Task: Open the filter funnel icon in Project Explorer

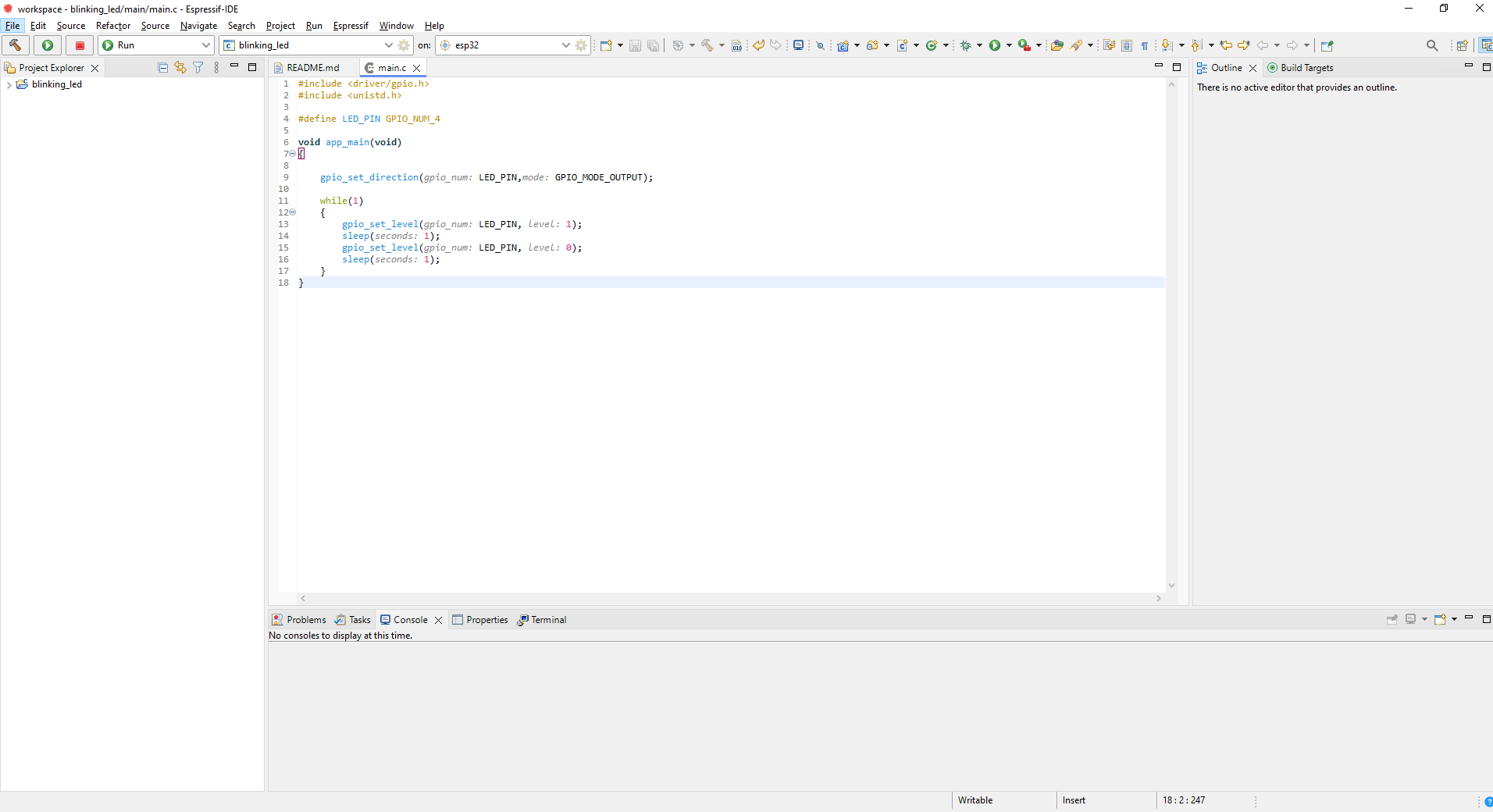Action: [198, 68]
